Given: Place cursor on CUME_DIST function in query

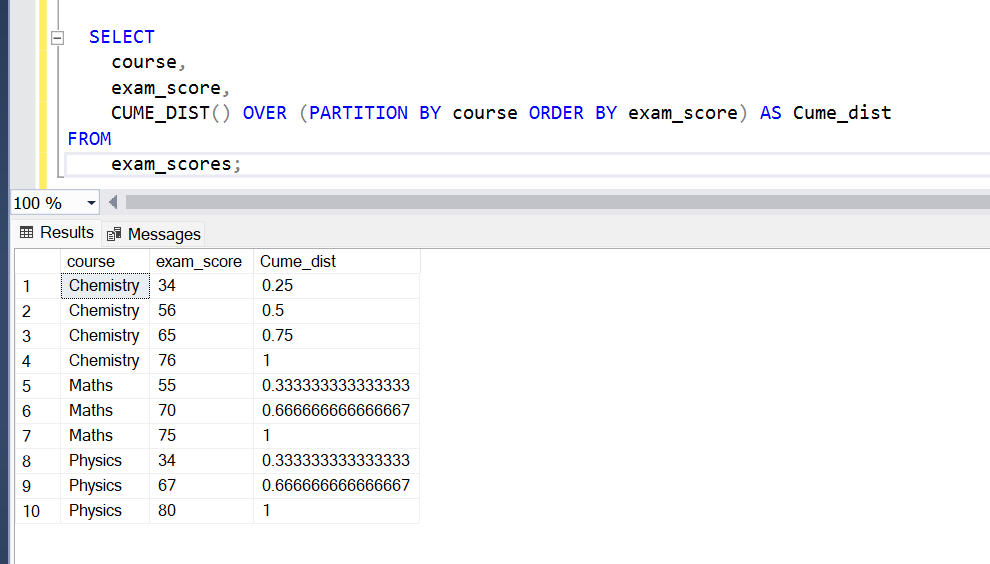Looking at the screenshot, I should [x=160, y=113].
